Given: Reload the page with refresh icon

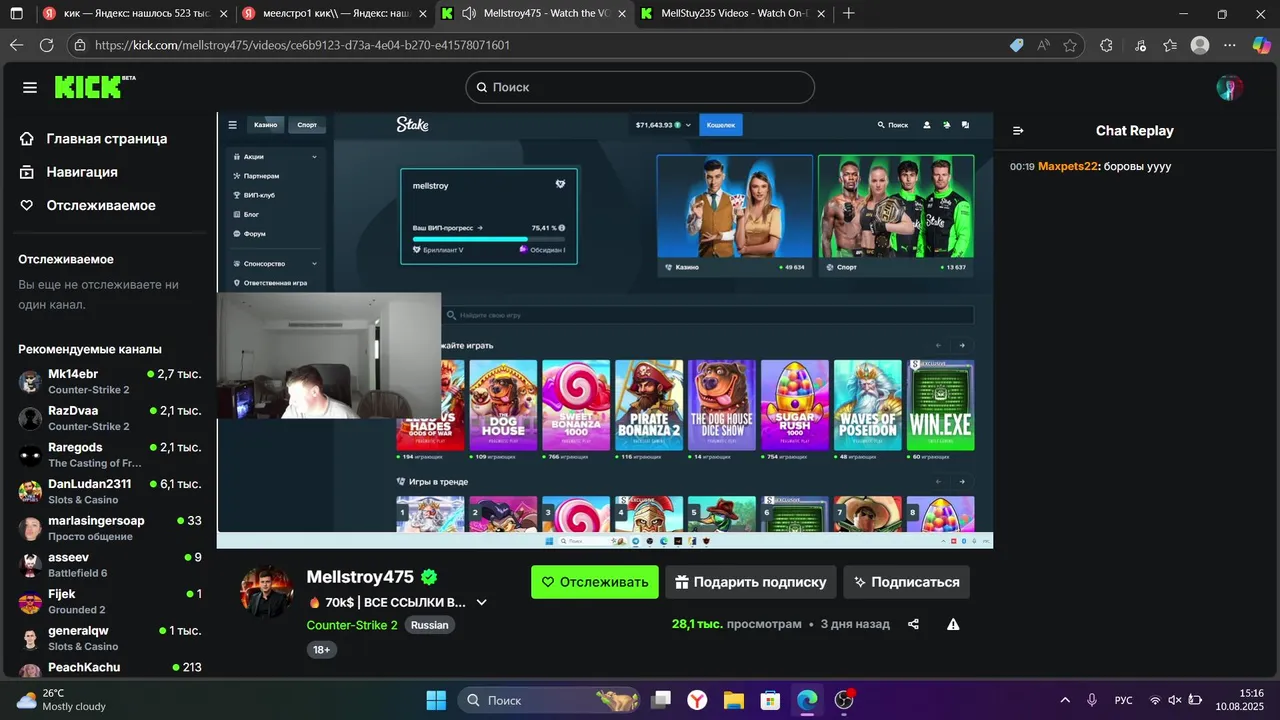Looking at the screenshot, I should [x=46, y=45].
